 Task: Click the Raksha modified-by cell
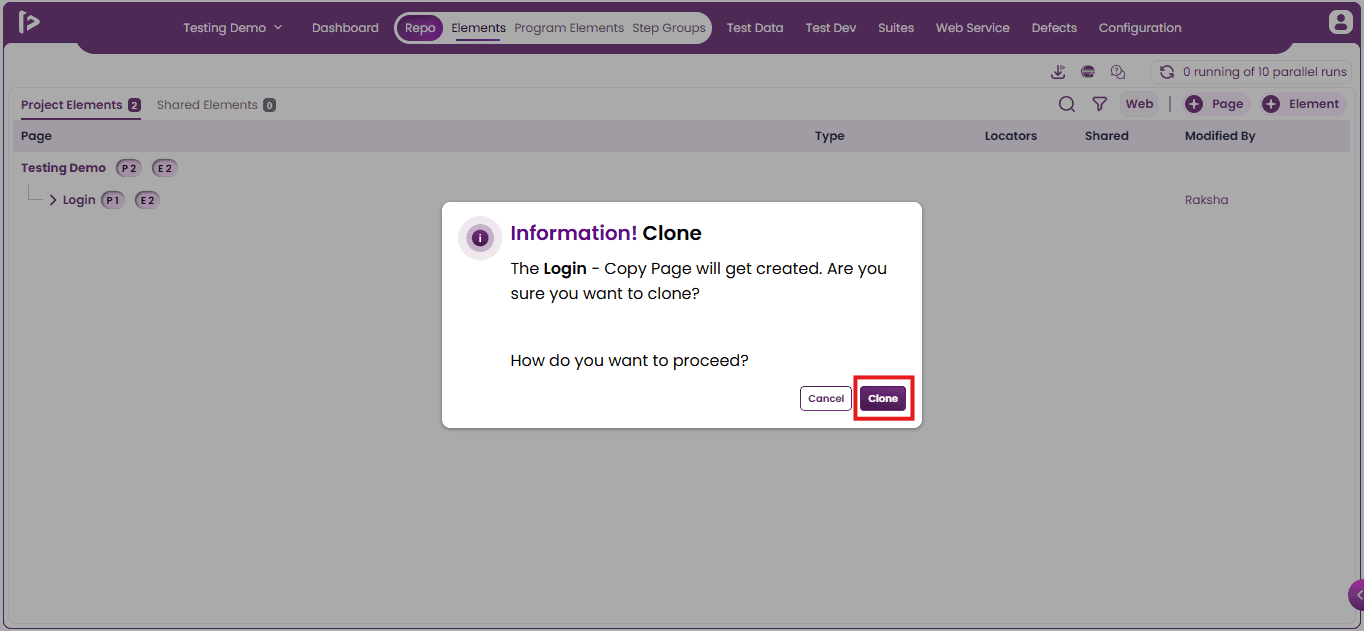pyautogui.click(x=1206, y=200)
